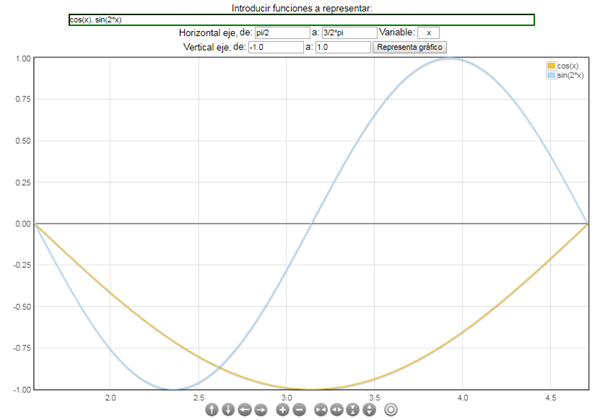Click the x-axis tick label 2.0
This screenshot has width=600, height=420.
pos(110,398)
